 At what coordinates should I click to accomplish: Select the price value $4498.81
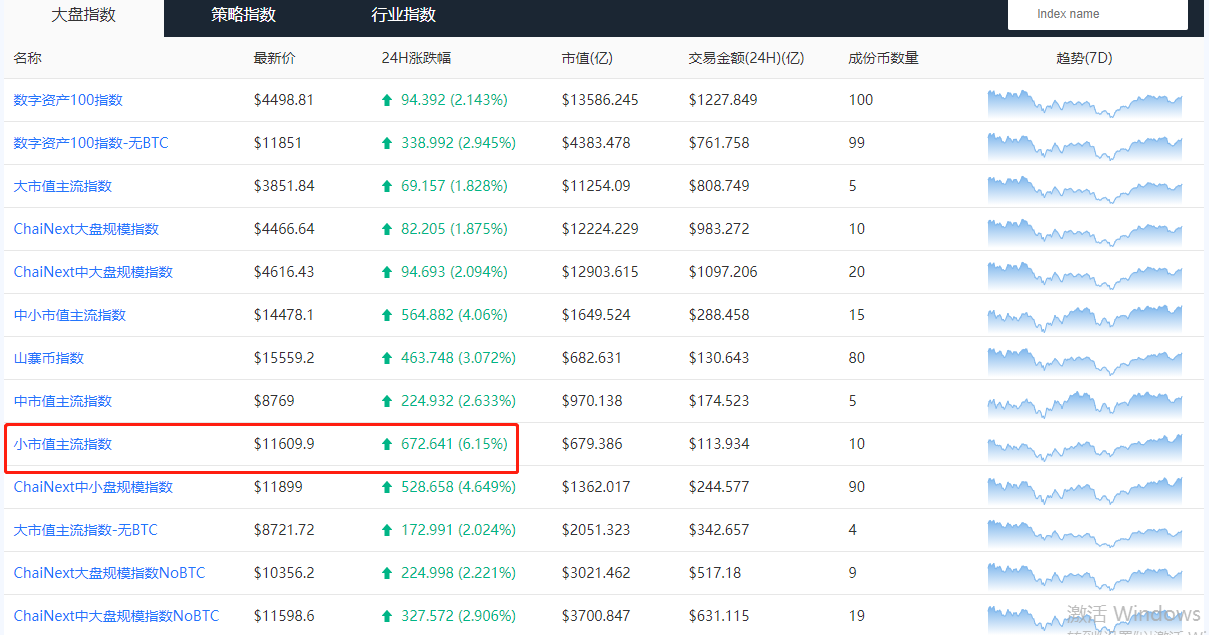point(284,100)
